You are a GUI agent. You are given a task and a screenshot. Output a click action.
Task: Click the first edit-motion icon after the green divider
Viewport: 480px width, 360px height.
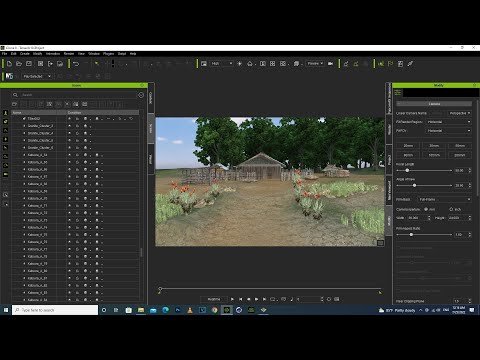[346, 63]
